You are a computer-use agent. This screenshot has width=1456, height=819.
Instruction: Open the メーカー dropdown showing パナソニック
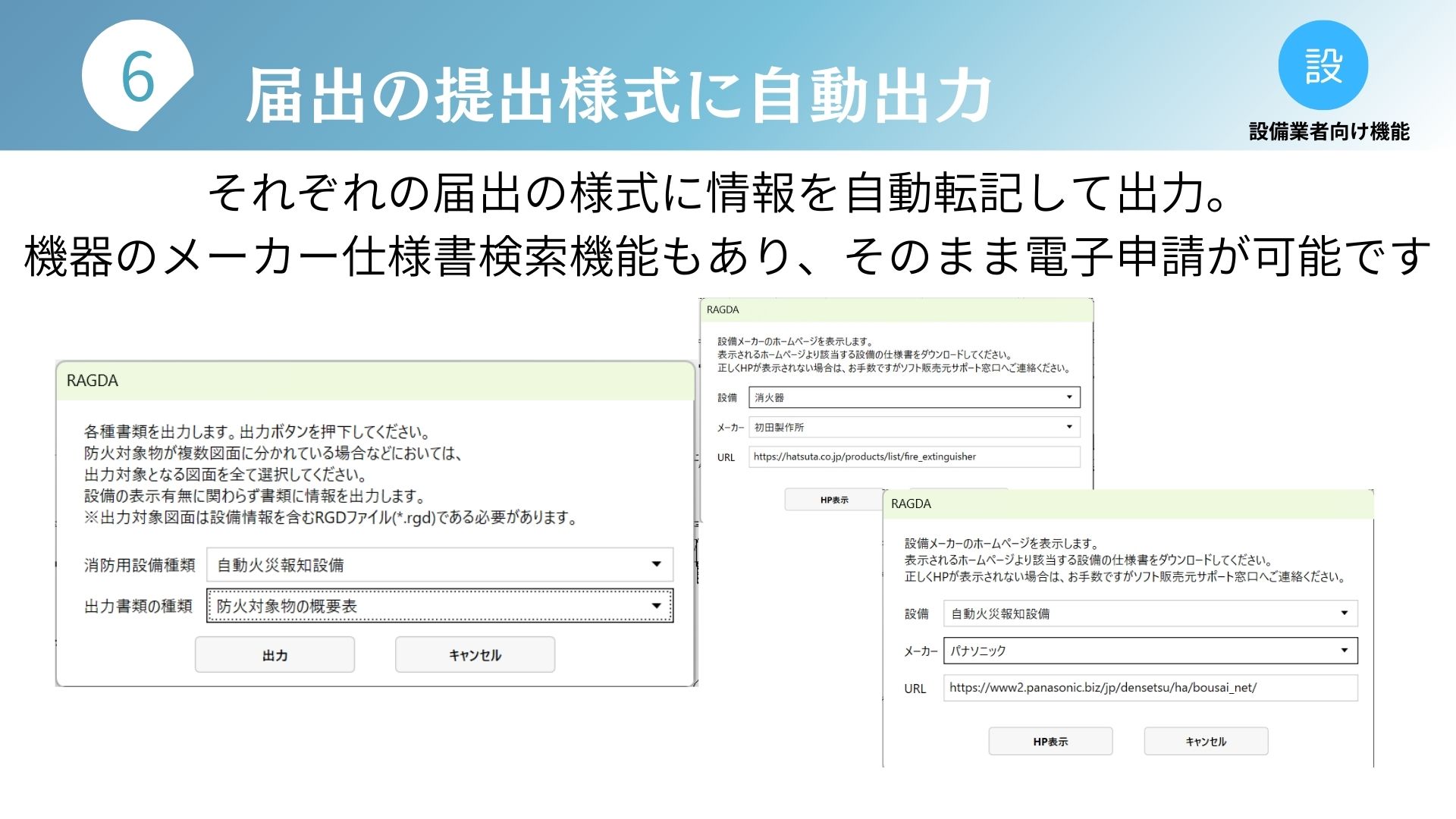[1150, 651]
